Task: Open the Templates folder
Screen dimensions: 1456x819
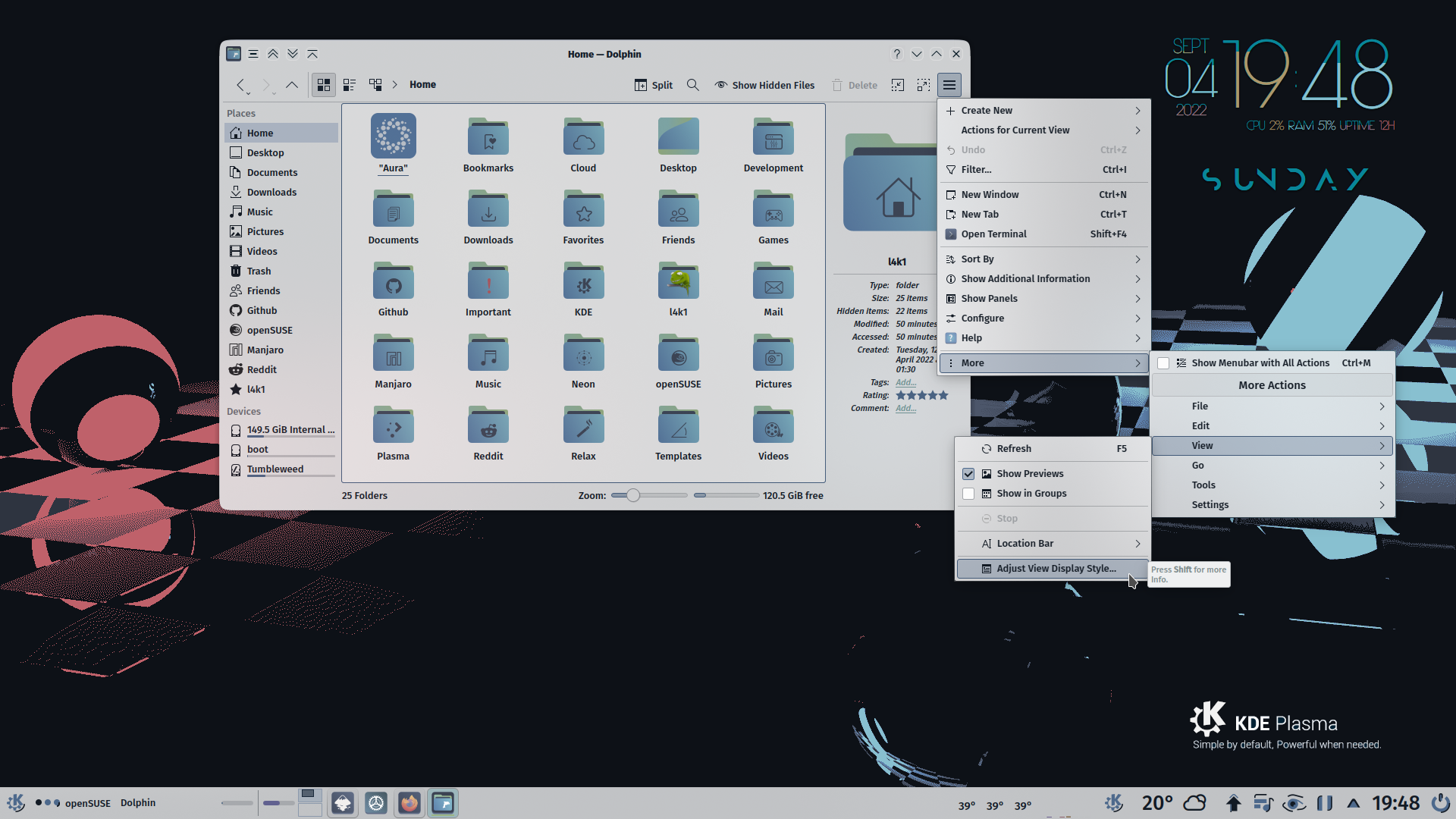Action: click(678, 432)
